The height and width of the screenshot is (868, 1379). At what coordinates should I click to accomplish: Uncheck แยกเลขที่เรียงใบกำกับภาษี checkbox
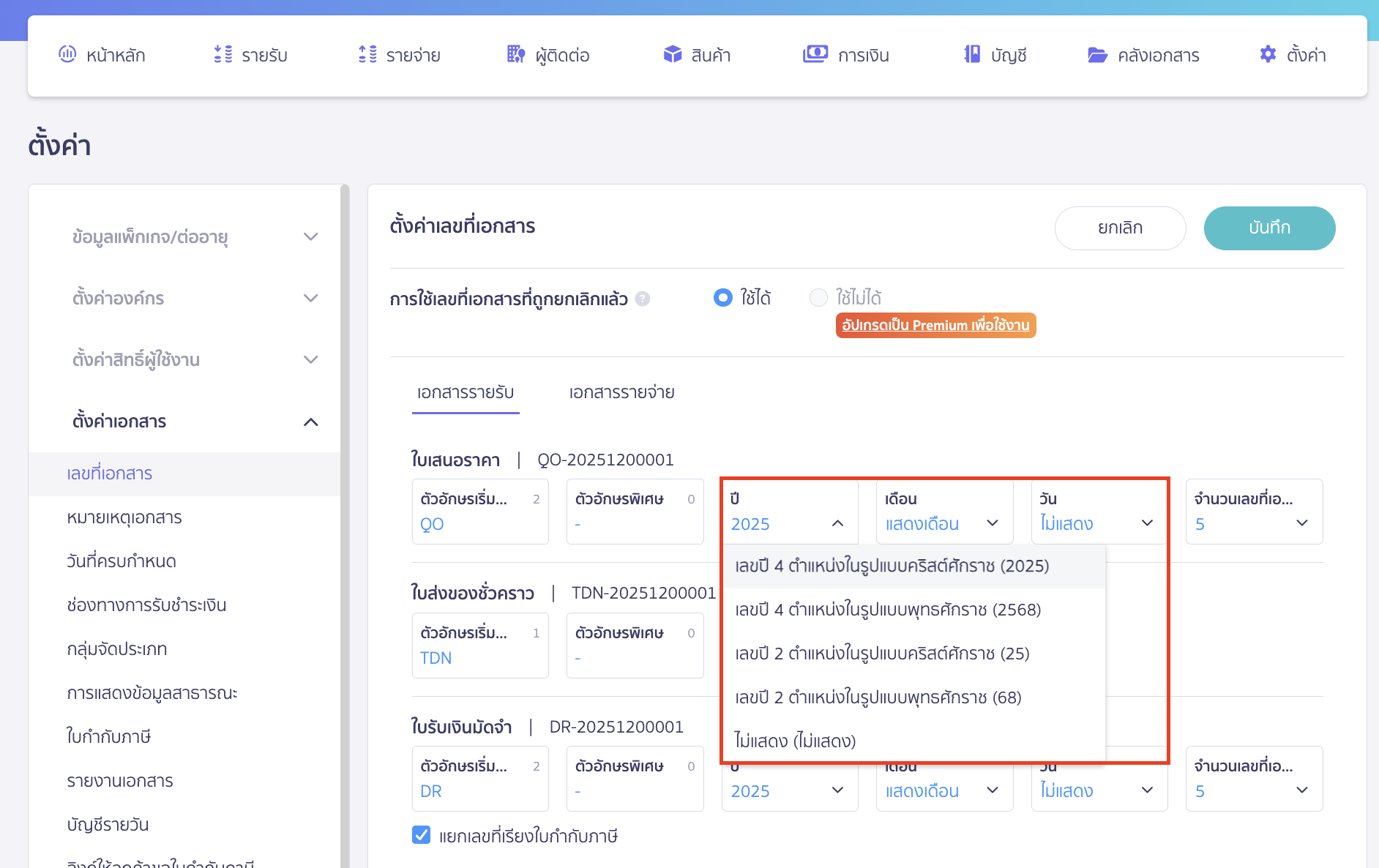coord(421,834)
